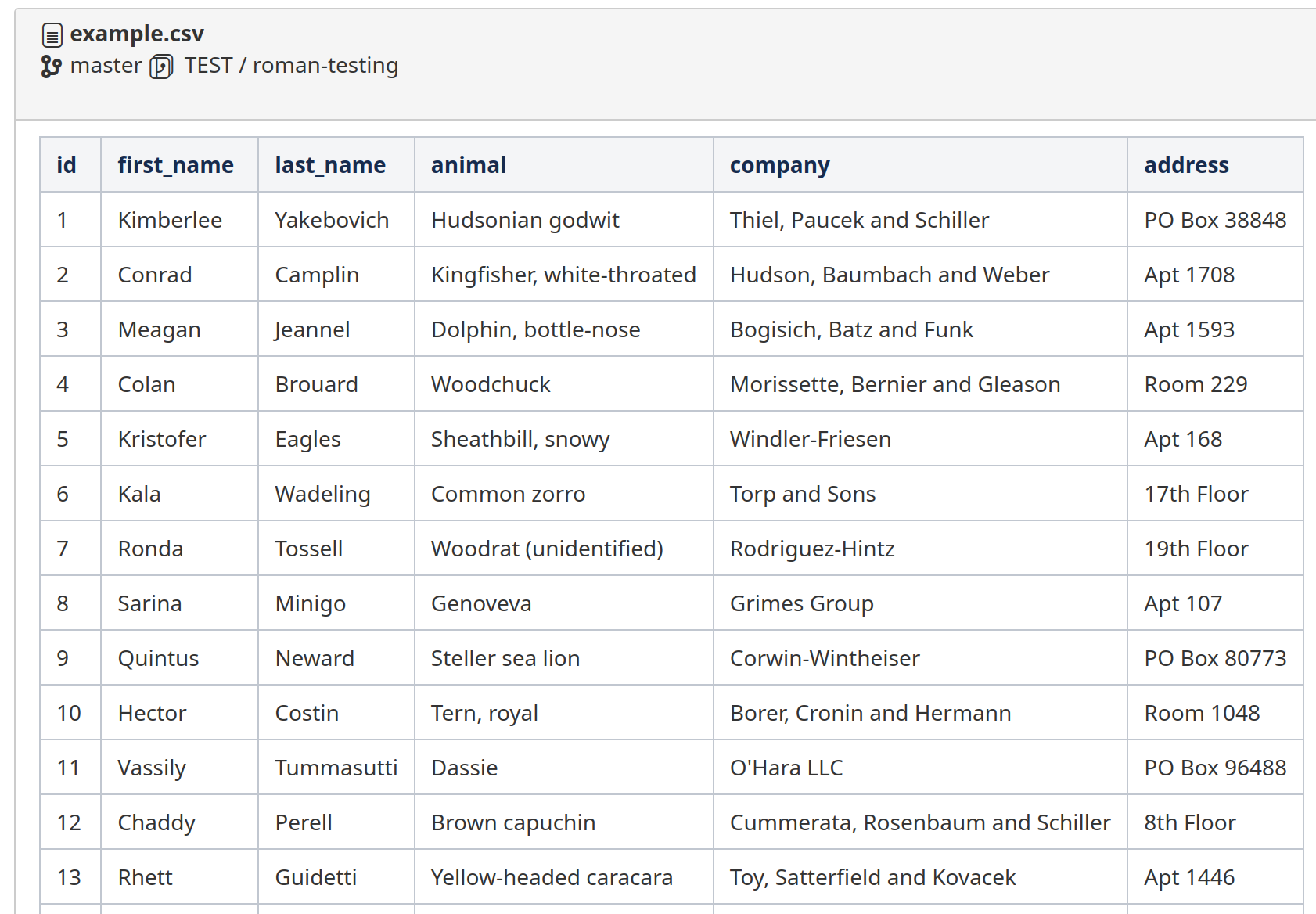Select the Hudsonian godwit animal cell
This screenshot has height=914, width=1316.
click(x=525, y=220)
